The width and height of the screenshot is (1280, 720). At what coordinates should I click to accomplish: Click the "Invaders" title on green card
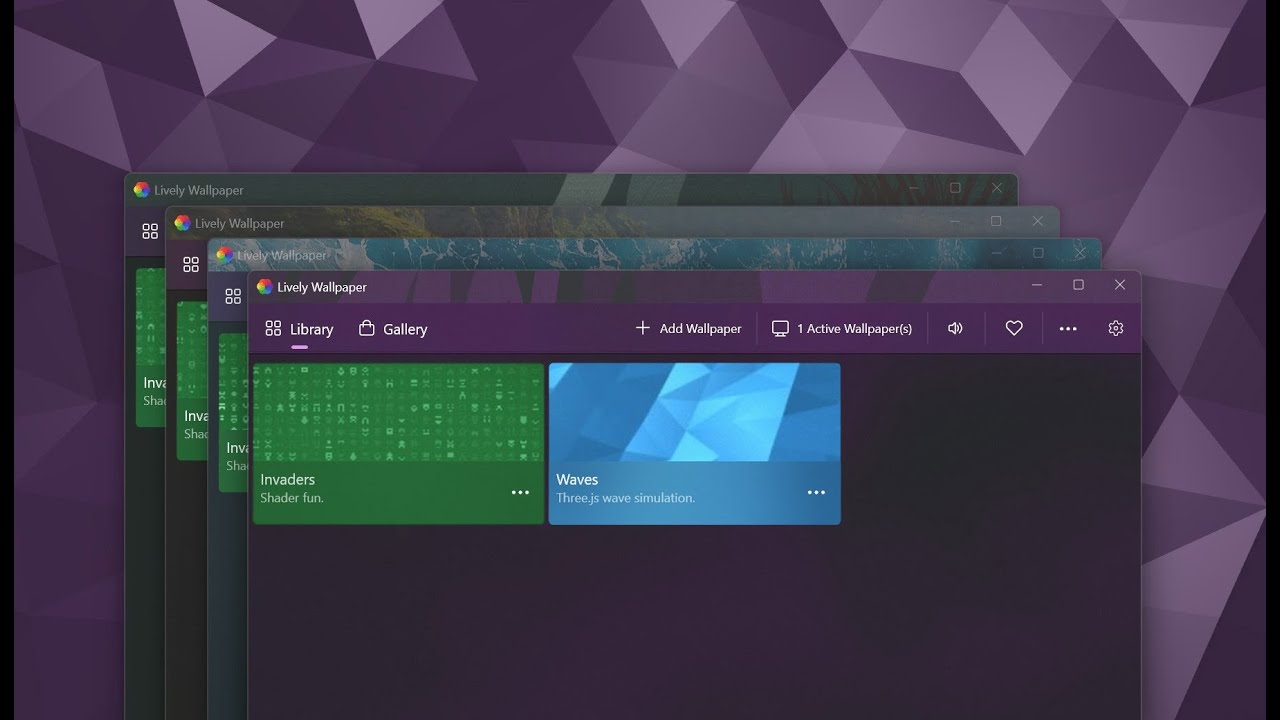(288, 479)
